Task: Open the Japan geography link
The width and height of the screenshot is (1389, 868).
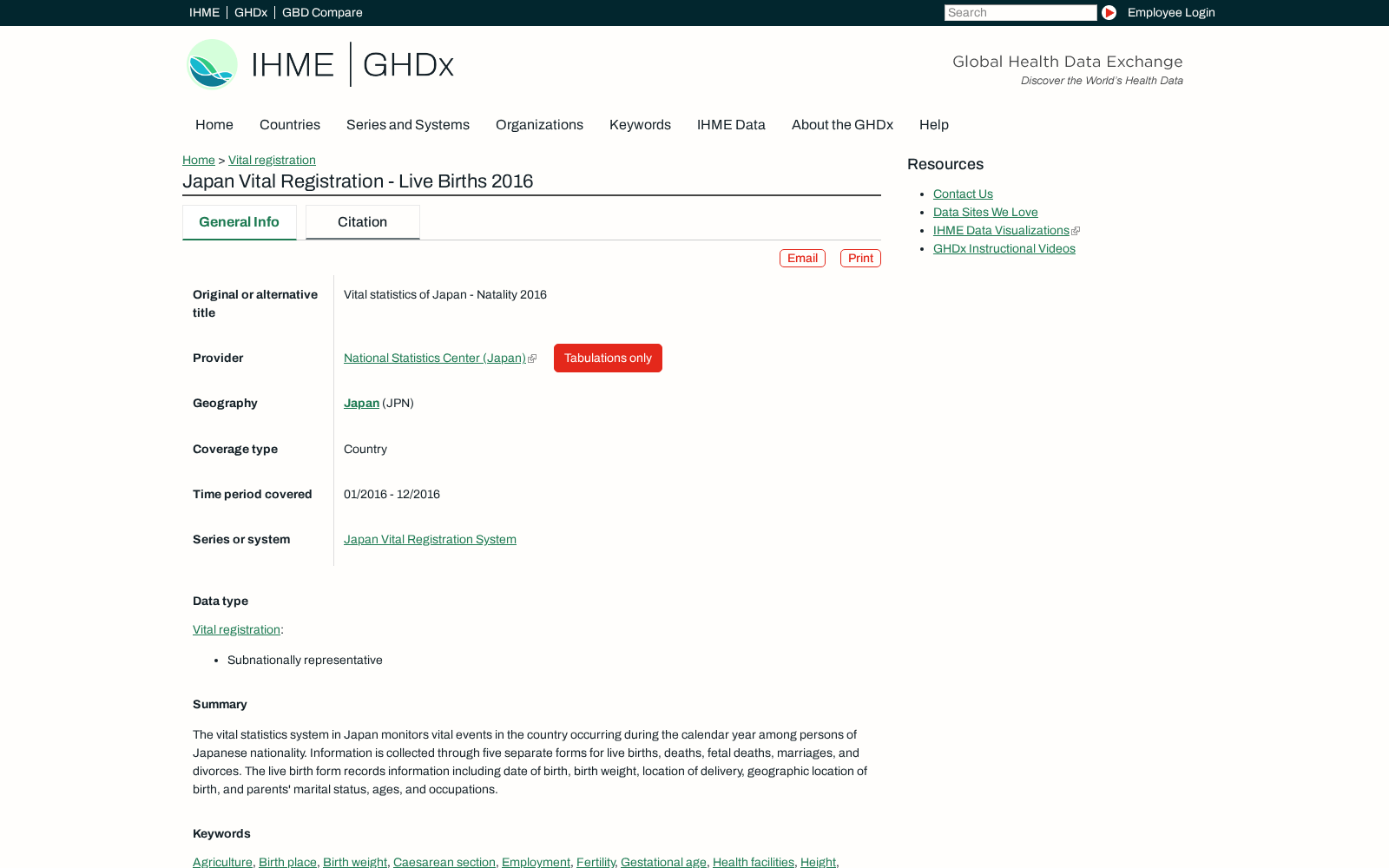Action: tap(361, 404)
